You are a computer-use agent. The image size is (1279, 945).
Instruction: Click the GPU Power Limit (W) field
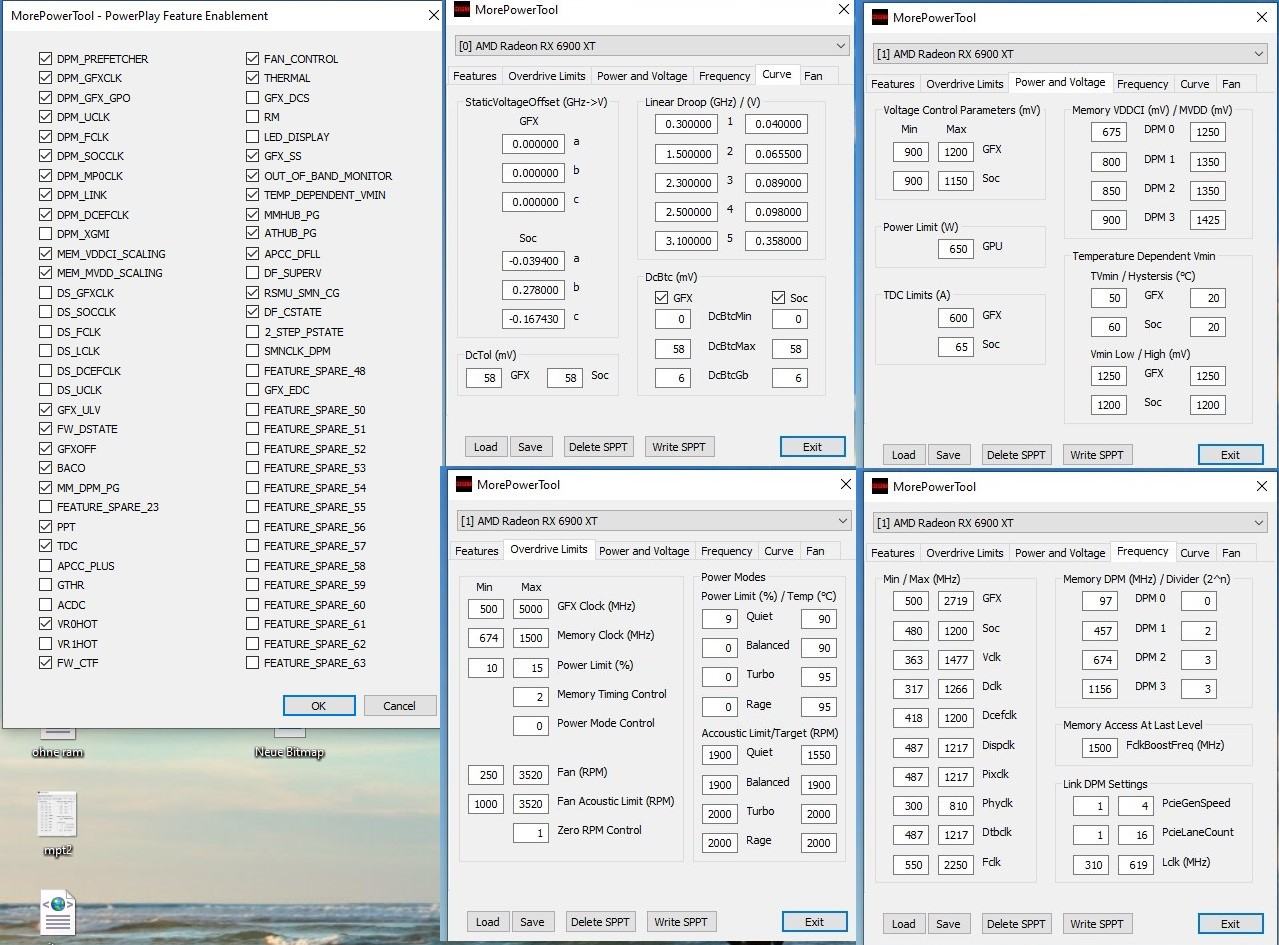click(x=957, y=248)
